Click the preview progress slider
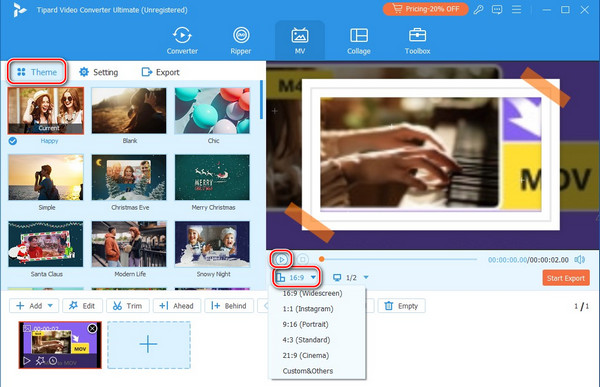Screen dimensions: 600x387 click(399, 260)
